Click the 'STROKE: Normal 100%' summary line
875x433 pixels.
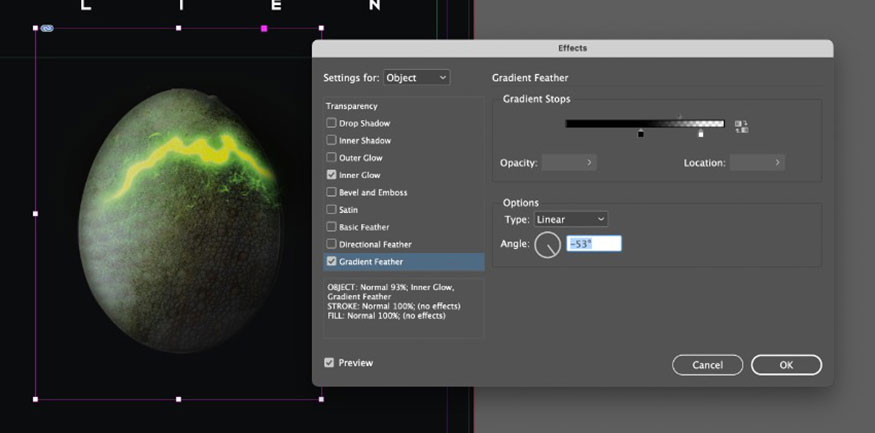click(394, 306)
